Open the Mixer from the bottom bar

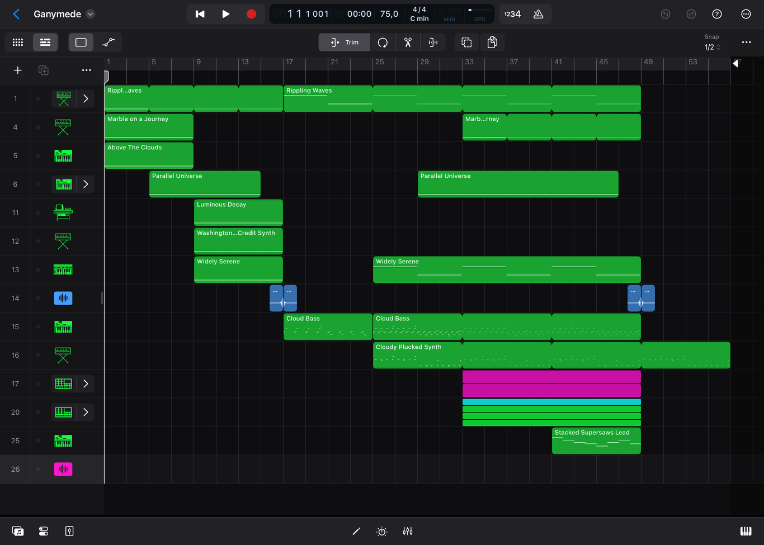point(408,531)
